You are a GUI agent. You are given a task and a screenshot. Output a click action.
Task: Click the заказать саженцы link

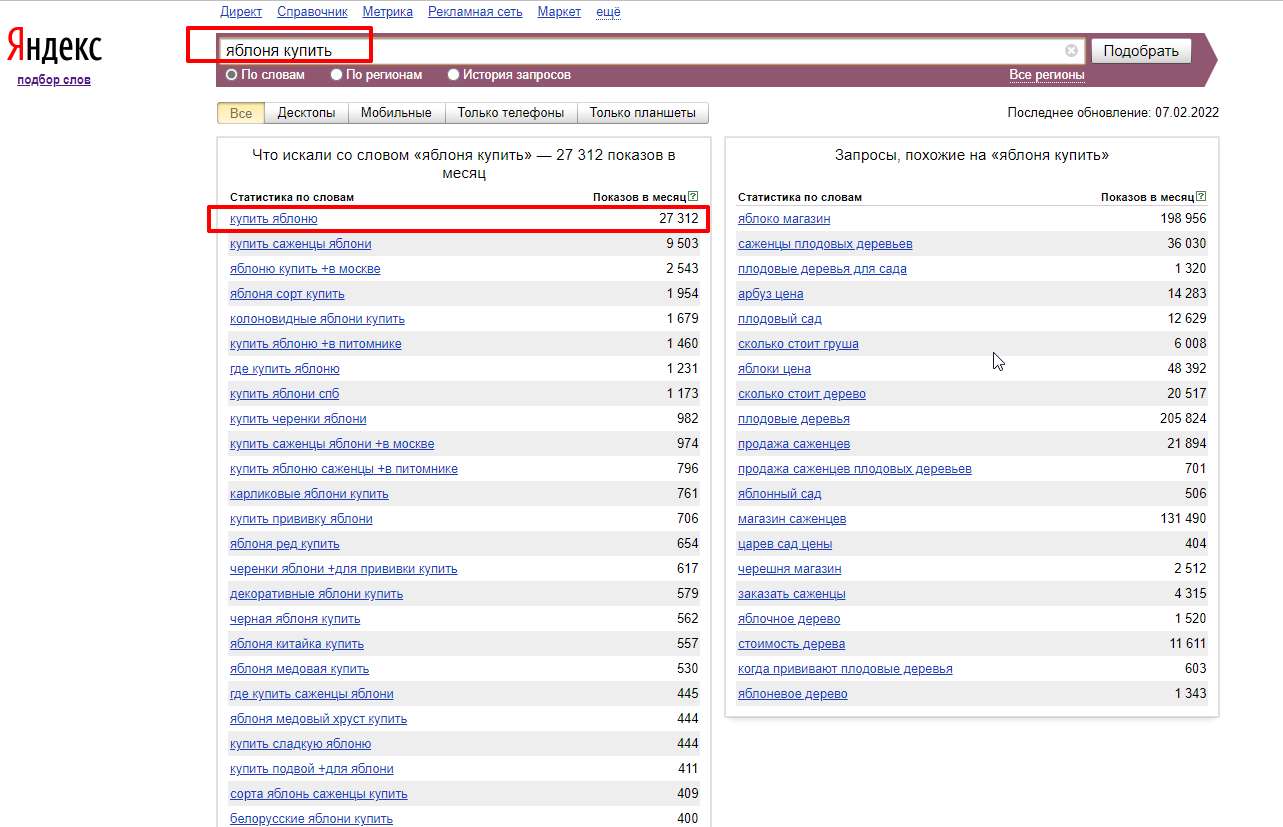point(792,594)
